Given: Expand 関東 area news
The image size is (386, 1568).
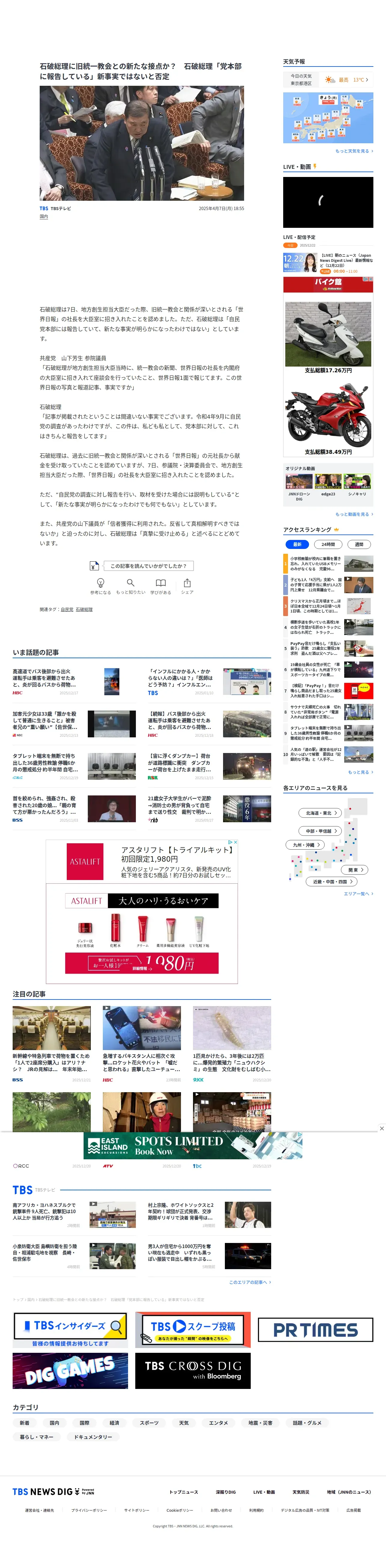Looking at the screenshot, I should click(x=355, y=870).
